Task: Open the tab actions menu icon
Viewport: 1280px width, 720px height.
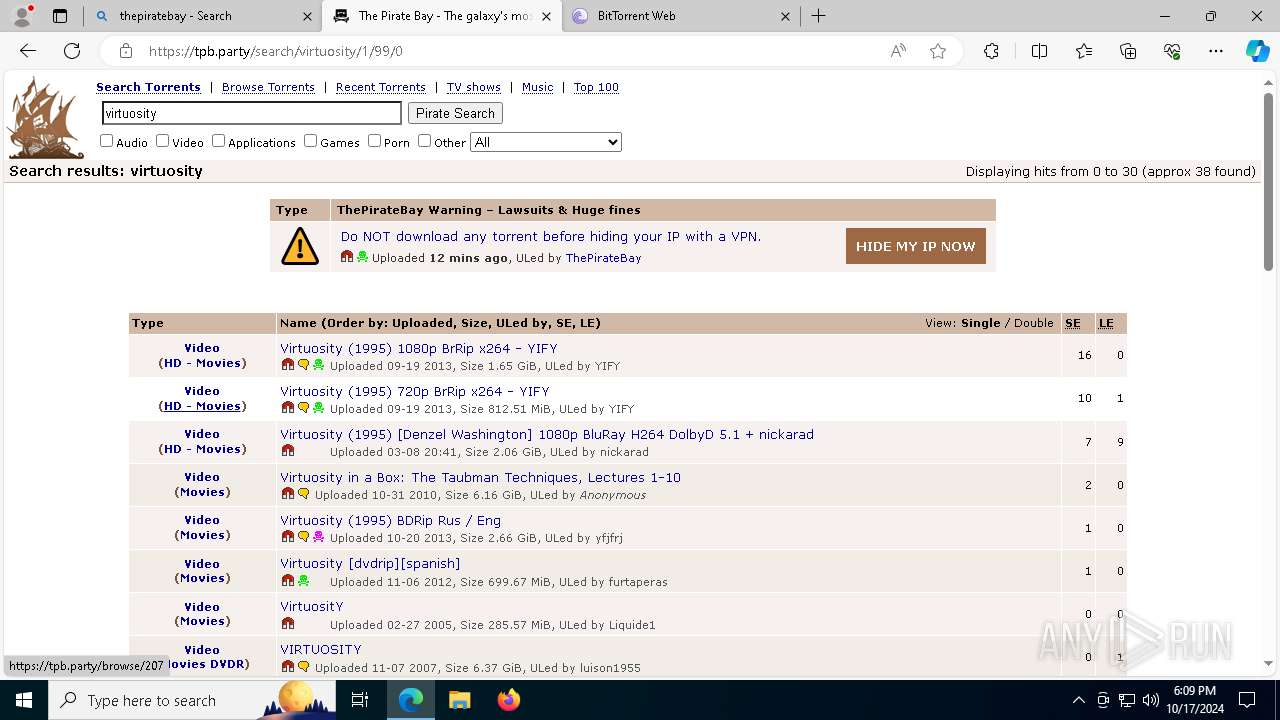Action: click(60, 16)
